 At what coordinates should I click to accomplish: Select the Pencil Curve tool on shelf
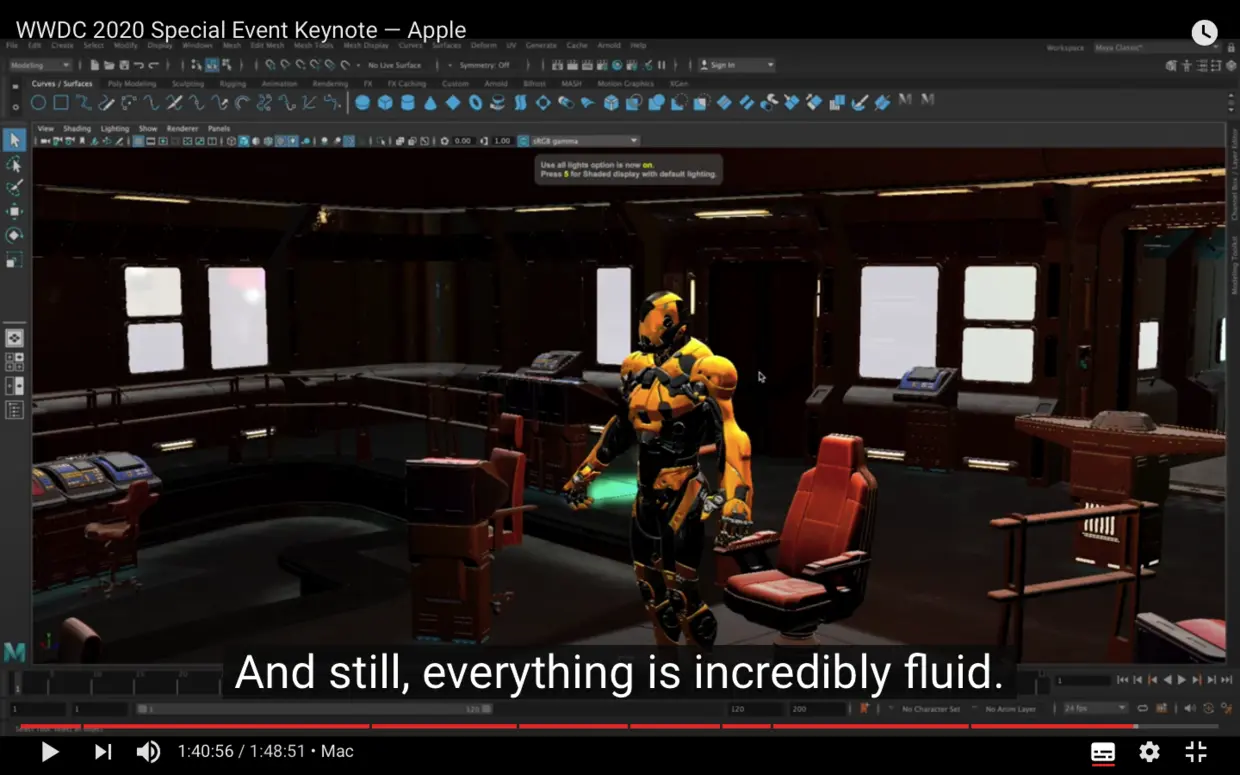(x=106, y=103)
